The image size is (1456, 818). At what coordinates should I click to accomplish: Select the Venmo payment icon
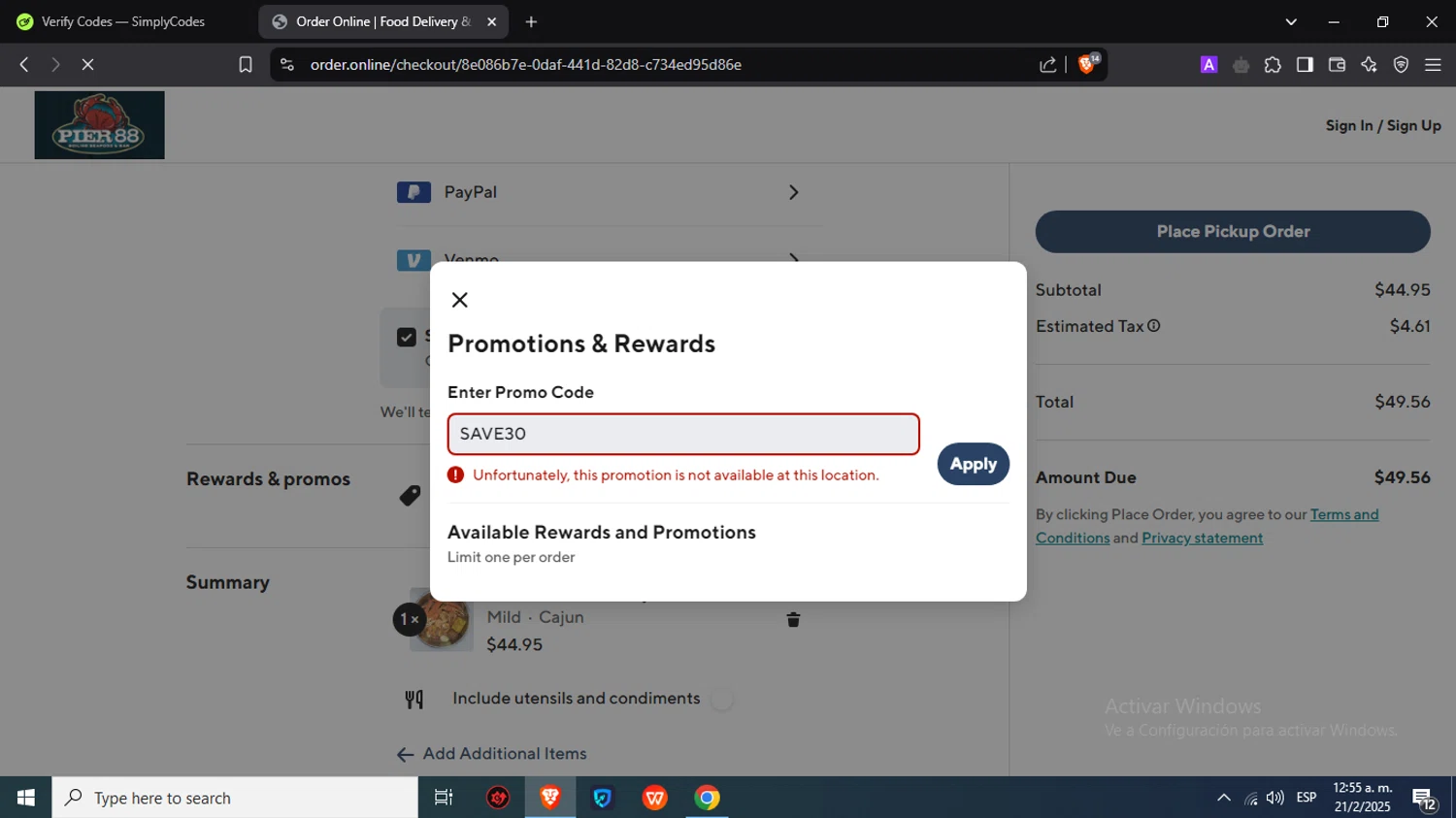pos(414,259)
